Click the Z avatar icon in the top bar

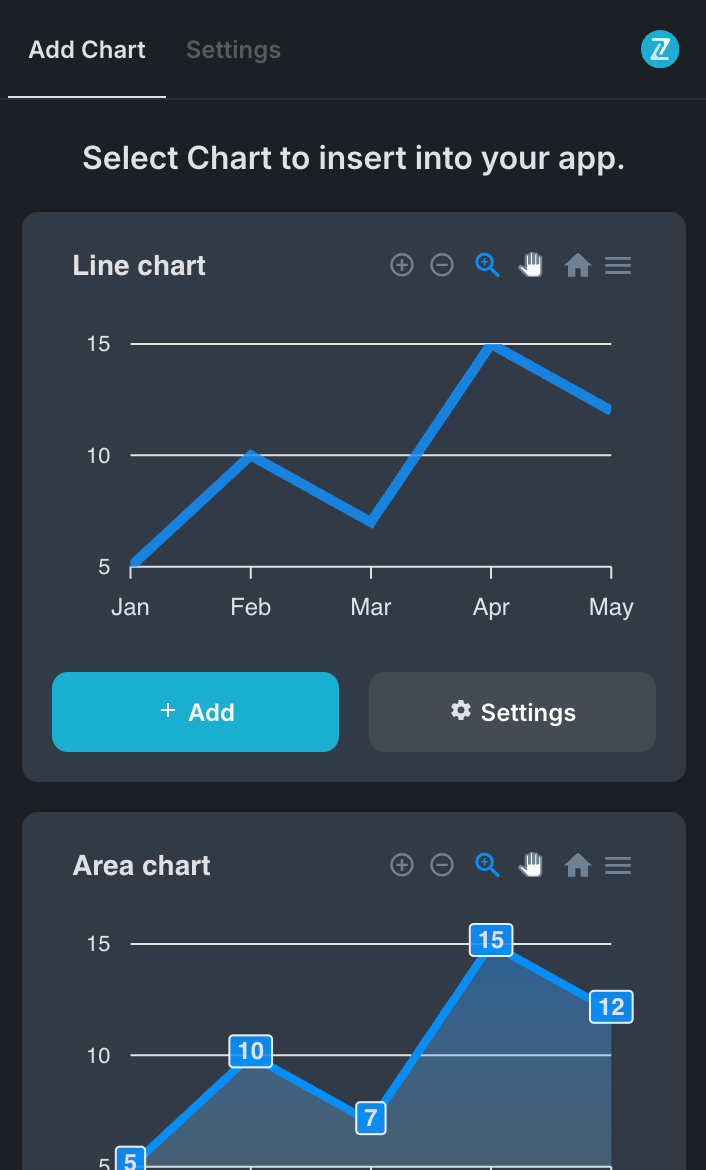click(659, 49)
